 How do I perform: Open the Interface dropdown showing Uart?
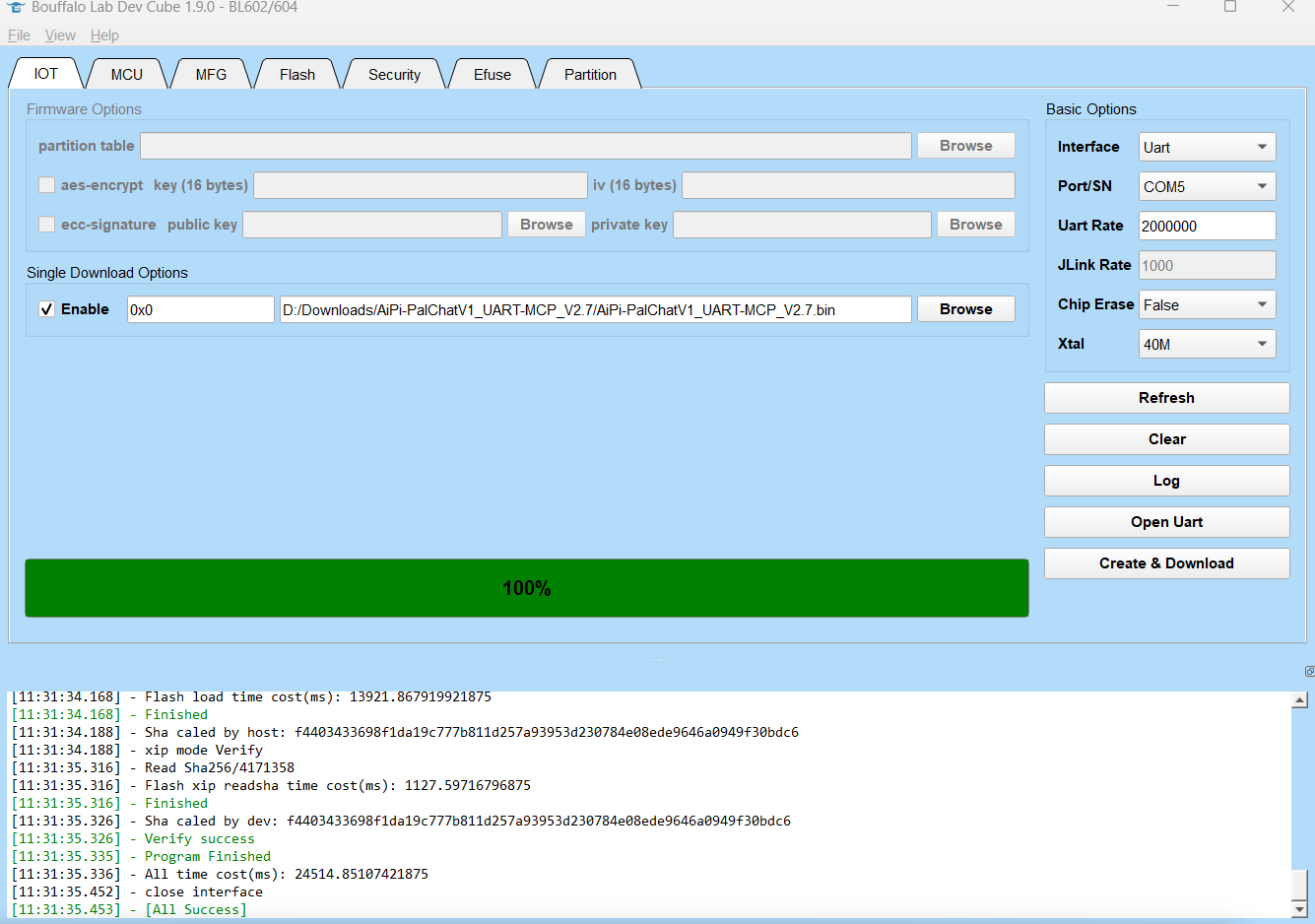1207,148
